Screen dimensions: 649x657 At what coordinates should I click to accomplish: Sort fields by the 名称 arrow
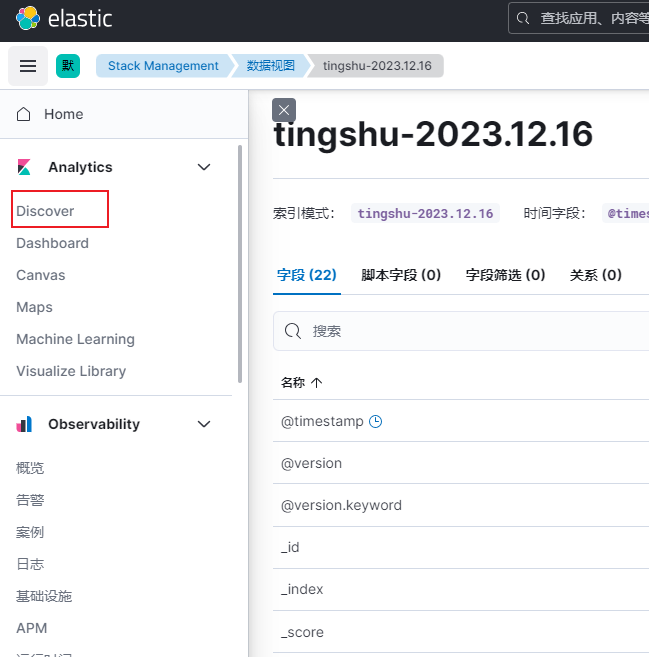tap(317, 382)
